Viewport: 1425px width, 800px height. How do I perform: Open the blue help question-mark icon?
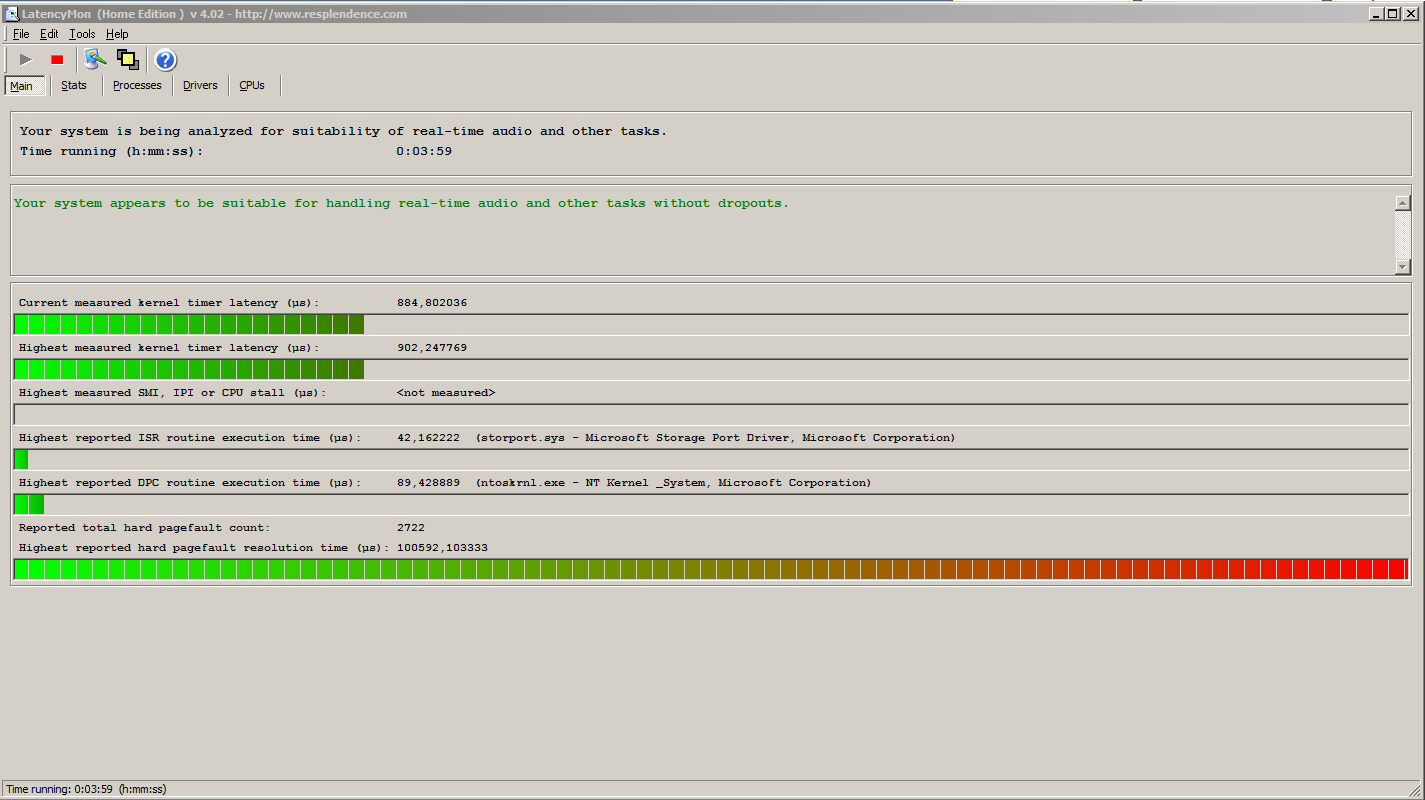click(x=165, y=60)
